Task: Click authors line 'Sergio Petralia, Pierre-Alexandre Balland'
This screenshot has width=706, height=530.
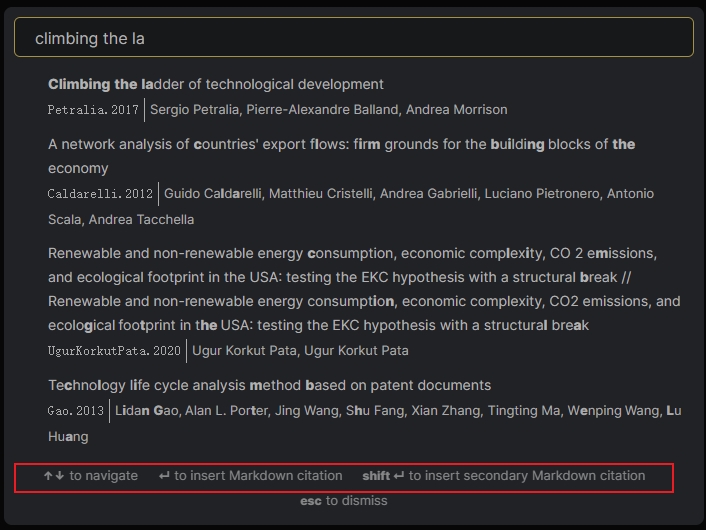Action: tap(329, 109)
